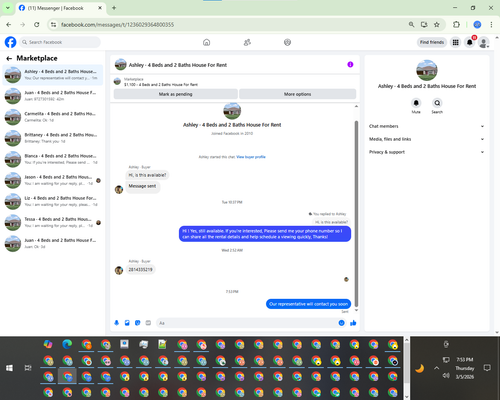The image size is (500, 400).
Task: Open Jason conversation in the list
Action: [53, 180]
